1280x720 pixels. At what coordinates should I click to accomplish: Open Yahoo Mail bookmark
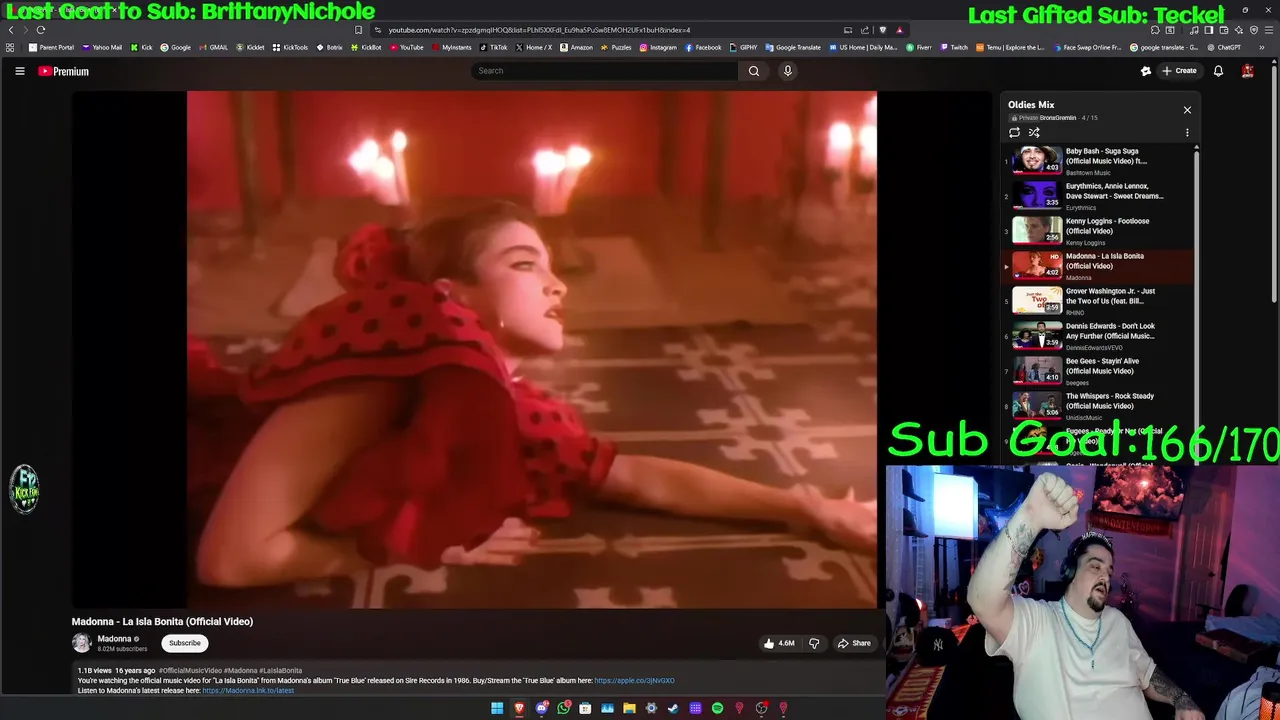tap(103, 47)
